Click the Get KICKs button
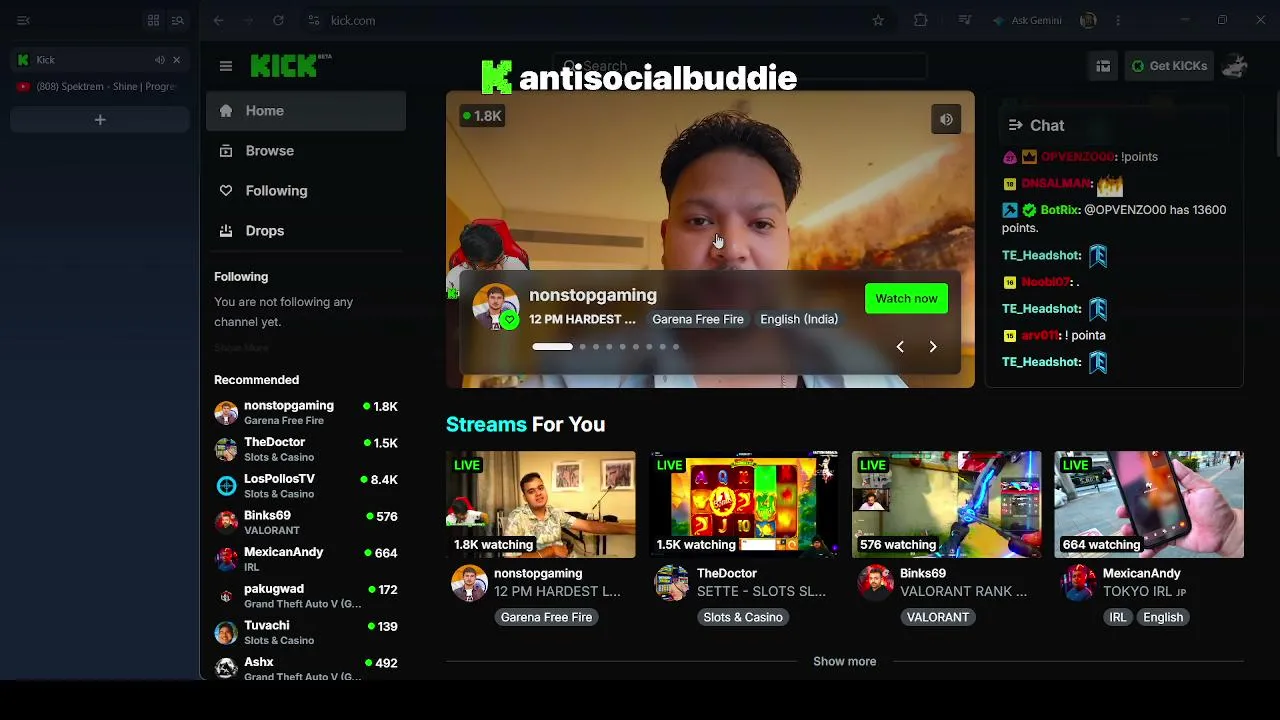 pyautogui.click(x=1168, y=66)
